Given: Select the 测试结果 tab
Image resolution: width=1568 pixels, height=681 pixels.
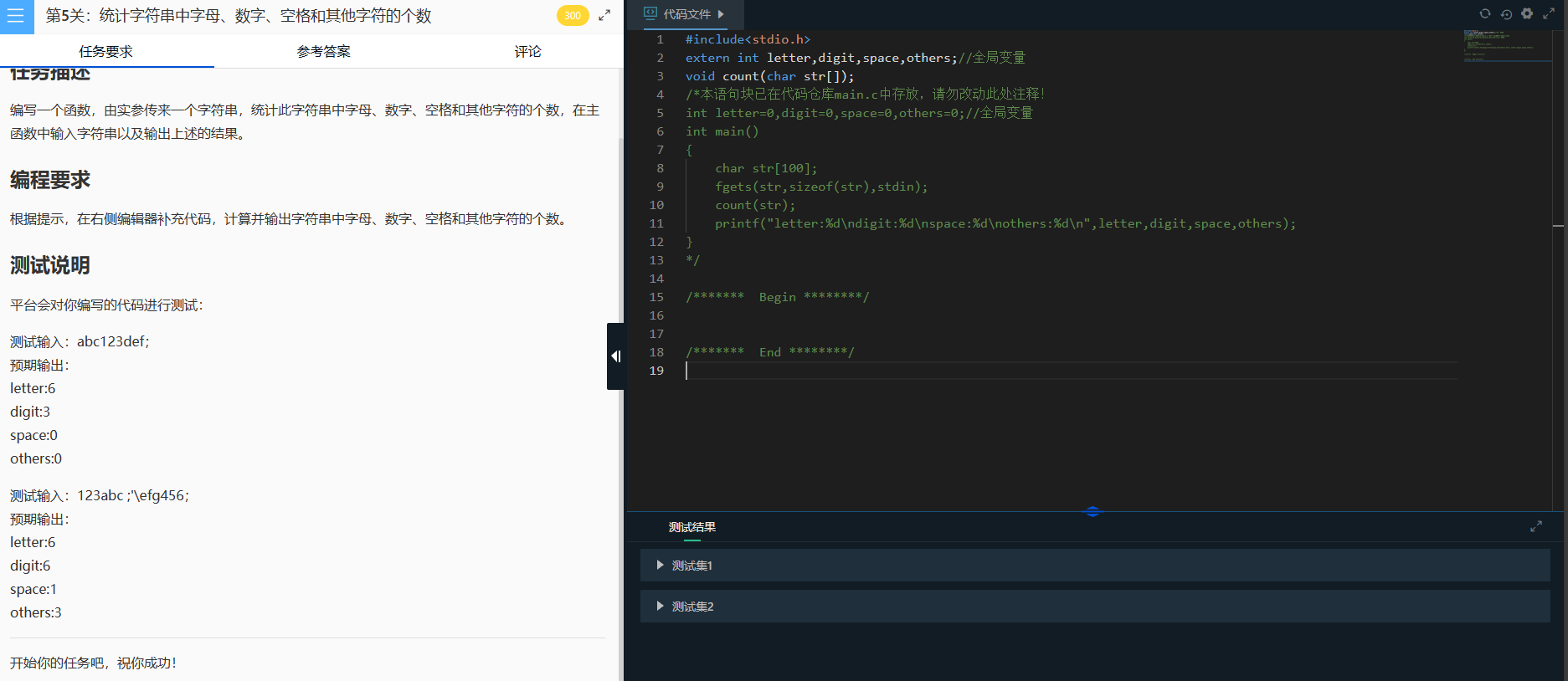Looking at the screenshot, I should [691, 527].
